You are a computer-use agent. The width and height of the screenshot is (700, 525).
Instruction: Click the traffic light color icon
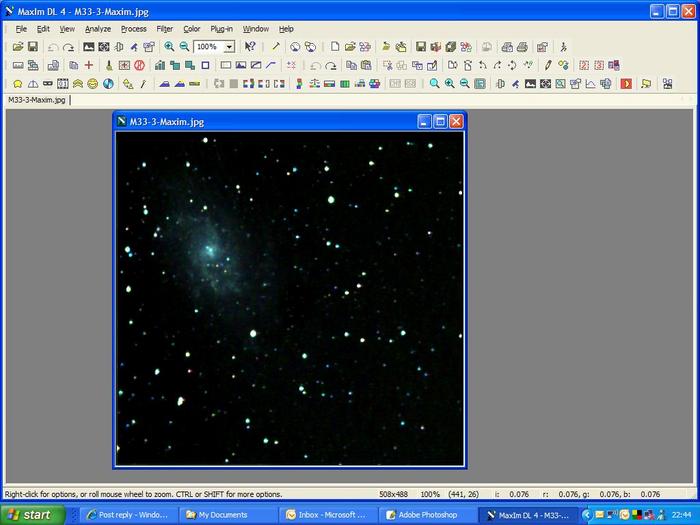299,83
